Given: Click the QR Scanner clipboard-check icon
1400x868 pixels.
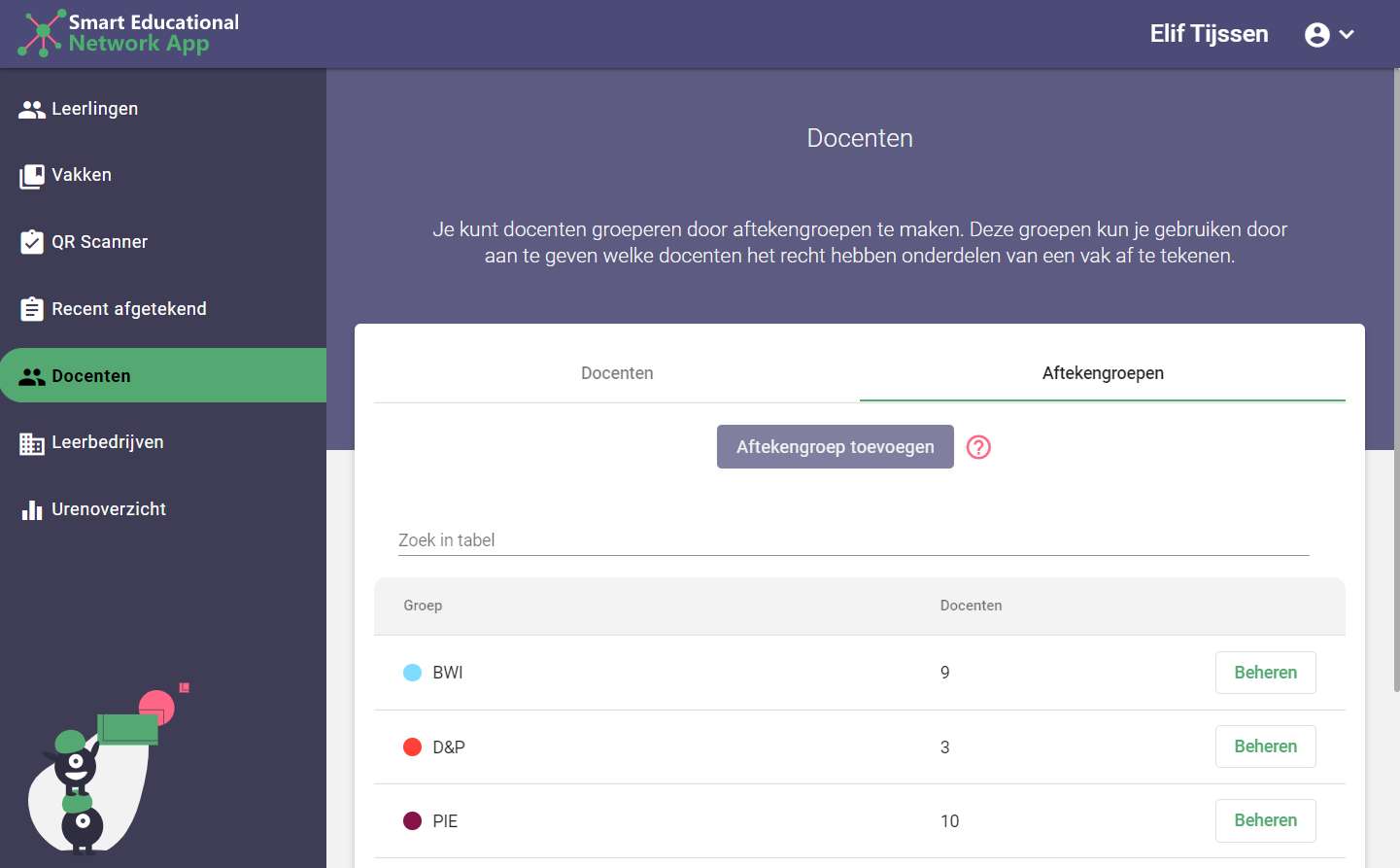Looking at the screenshot, I should [32, 242].
